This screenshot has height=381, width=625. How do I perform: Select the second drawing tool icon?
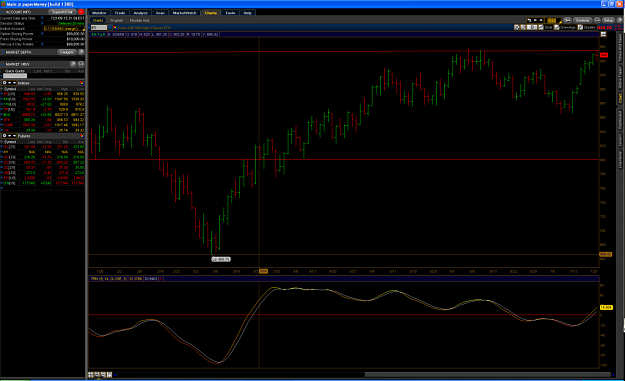click(523, 27)
